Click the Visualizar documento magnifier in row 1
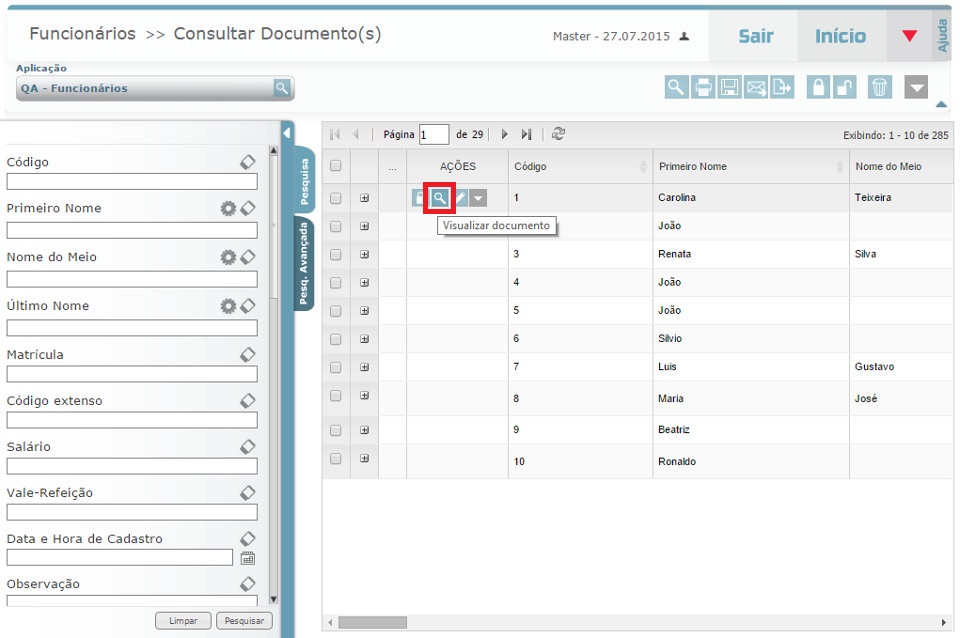 [x=439, y=198]
